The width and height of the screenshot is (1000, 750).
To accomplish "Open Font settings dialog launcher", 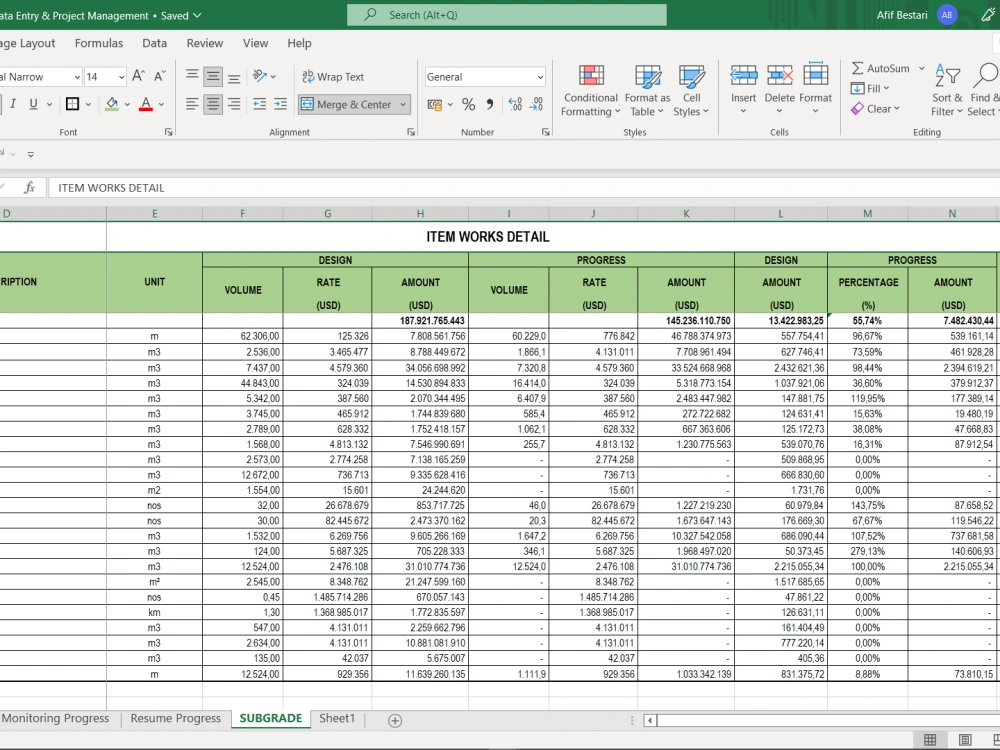I will tap(168, 132).
